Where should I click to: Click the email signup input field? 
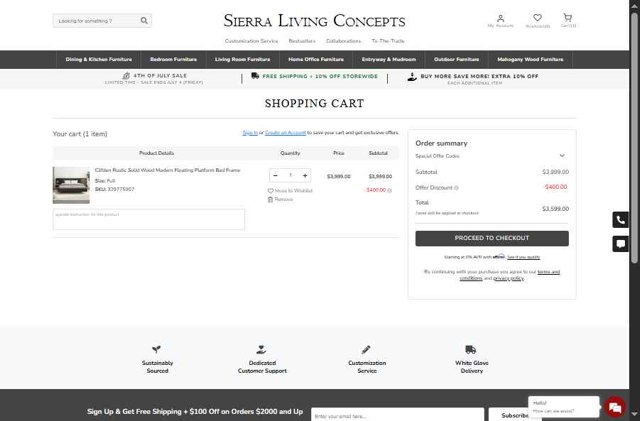coord(398,415)
